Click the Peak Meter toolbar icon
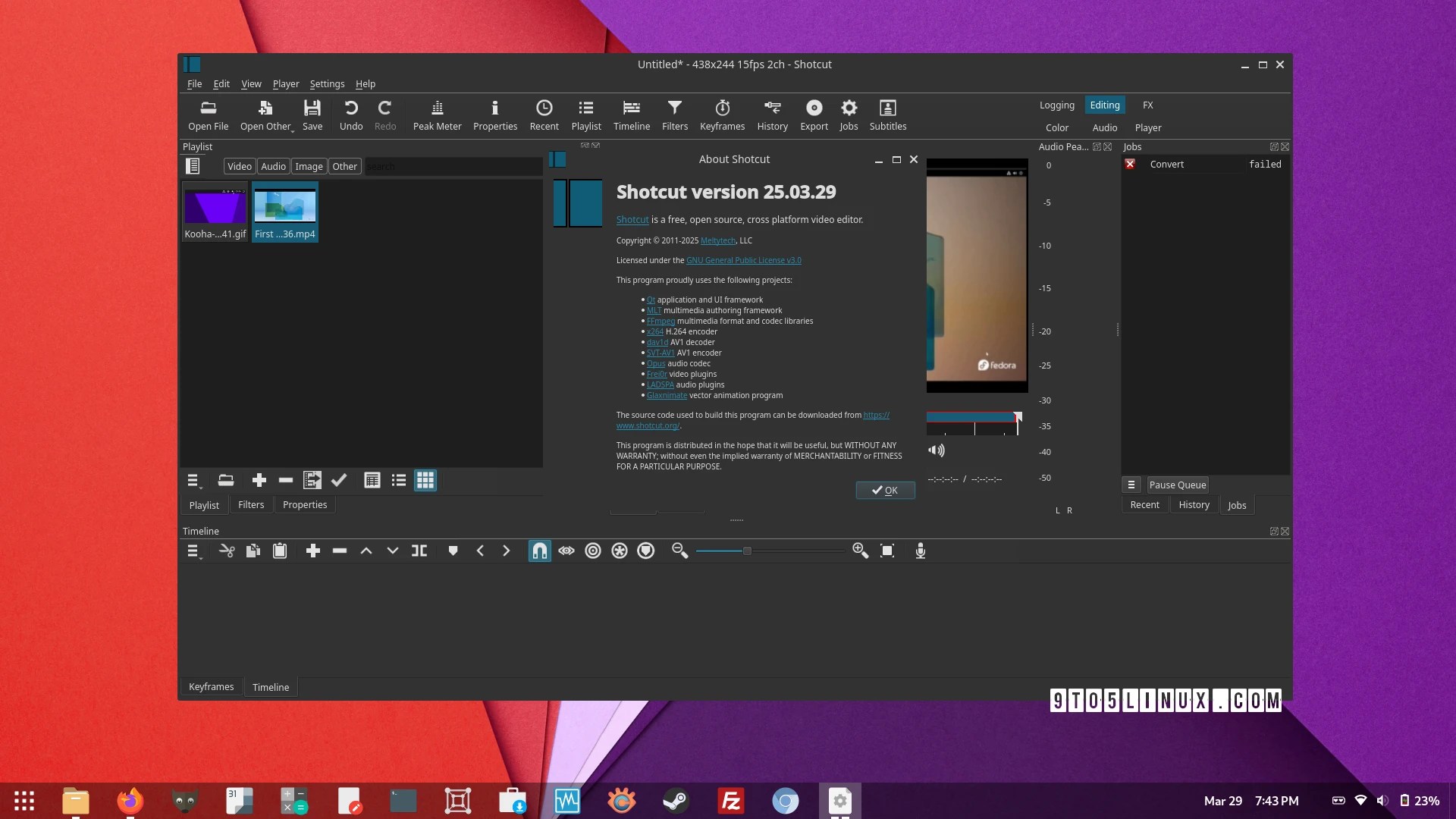1456x819 pixels. tap(437, 115)
